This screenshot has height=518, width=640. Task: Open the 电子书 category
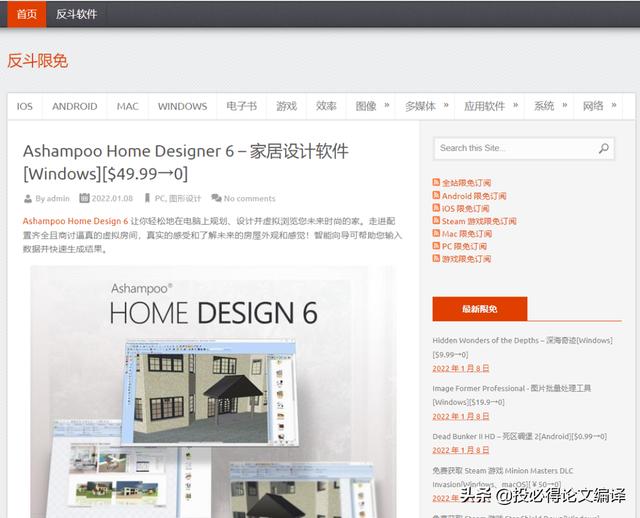241,106
